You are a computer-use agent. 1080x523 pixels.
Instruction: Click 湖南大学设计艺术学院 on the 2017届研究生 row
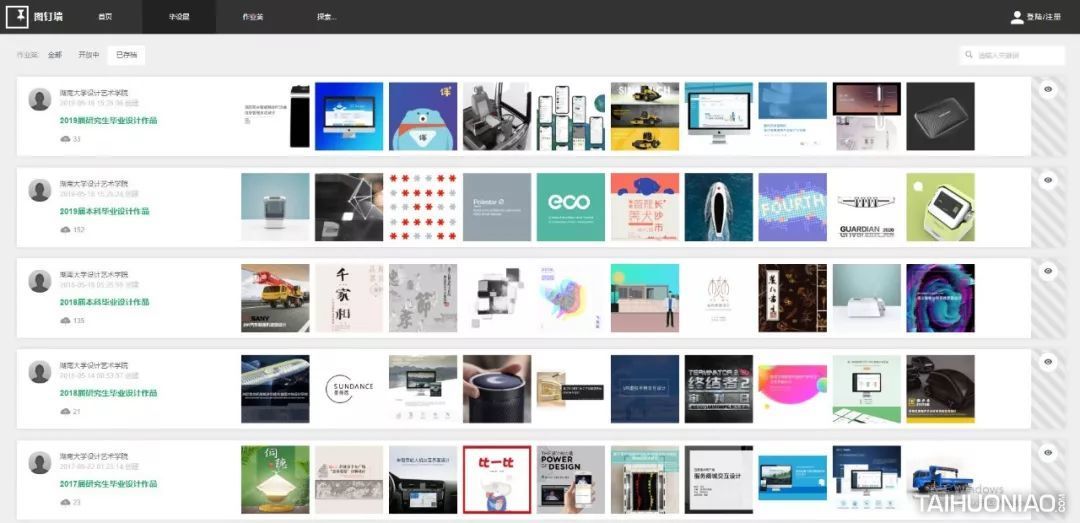click(x=94, y=456)
